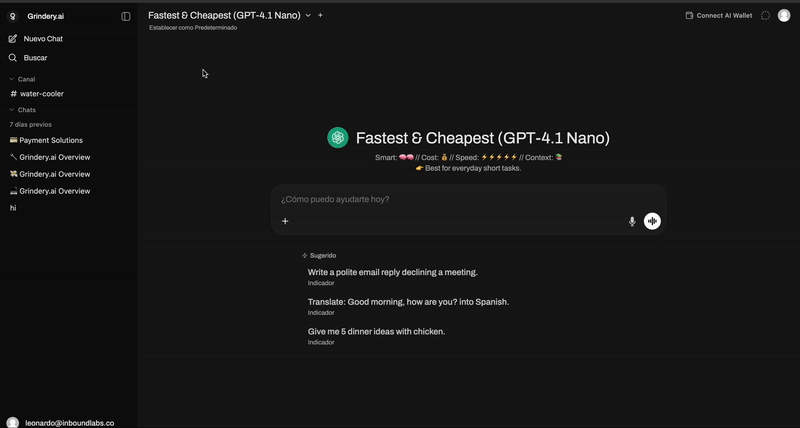Open the model selector dropdown
The height and width of the screenshot is (428, 800).
308,16
